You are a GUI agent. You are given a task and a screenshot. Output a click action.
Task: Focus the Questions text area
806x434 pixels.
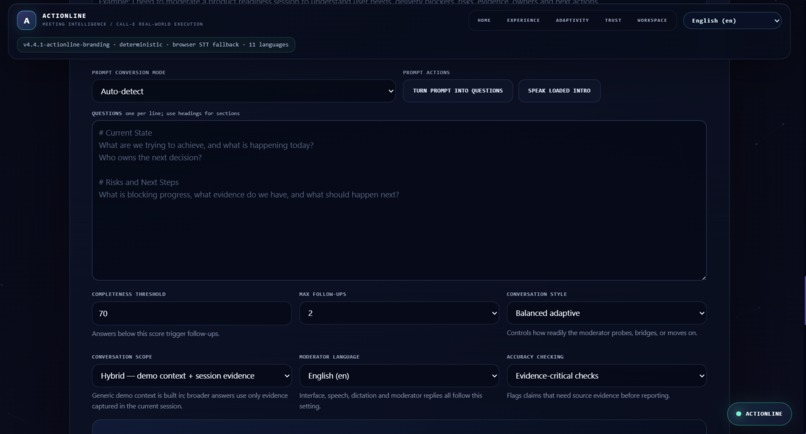[x=399, y=201]
